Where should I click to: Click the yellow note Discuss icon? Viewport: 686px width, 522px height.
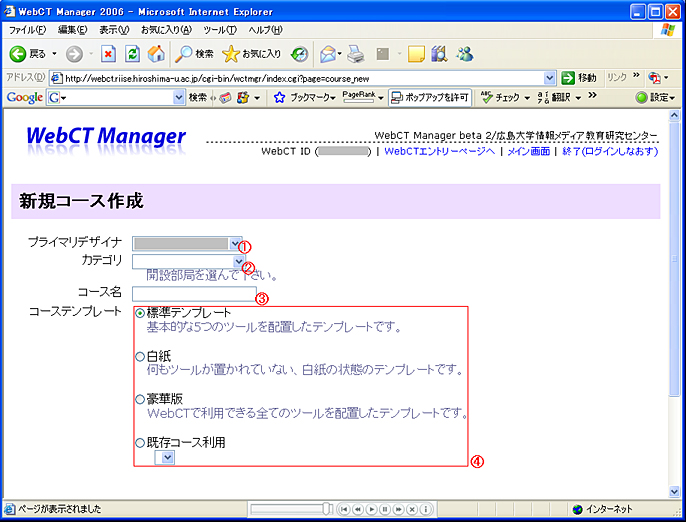coord(416,54)
